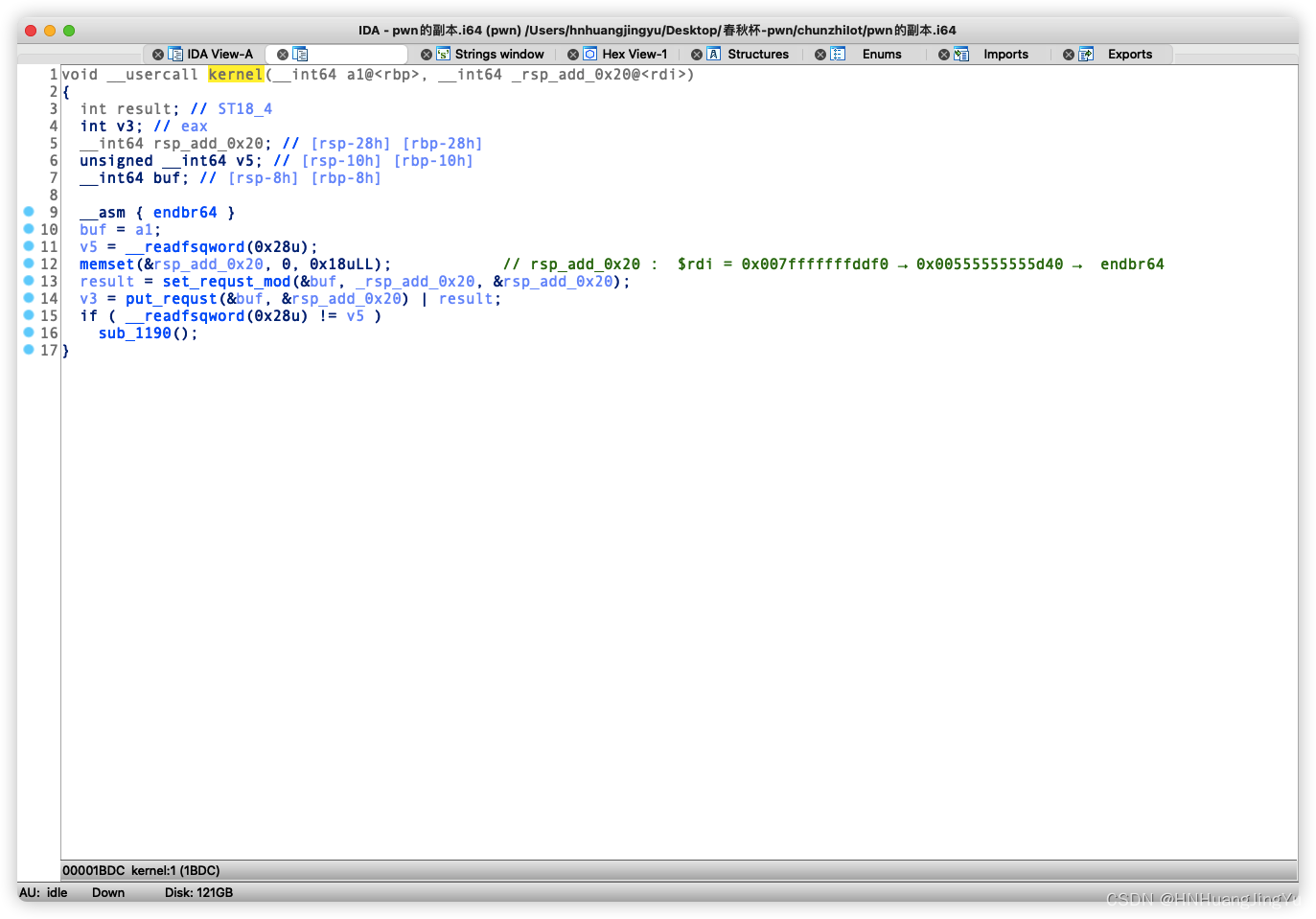Click the a1@<rbp> parameter in signature
This screenshot has height=919, width=1316.
(346, 75)
